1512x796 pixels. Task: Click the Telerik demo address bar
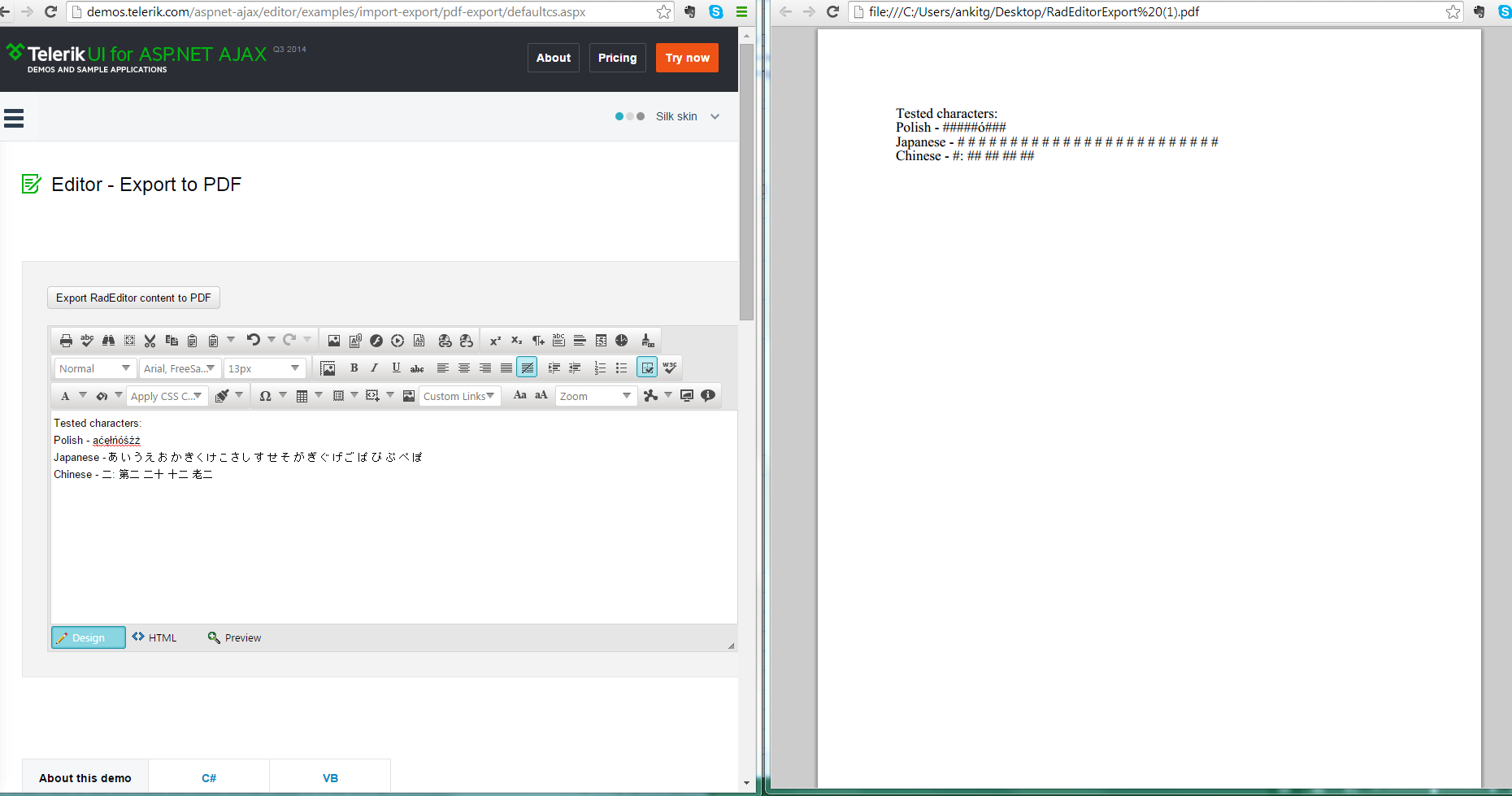[x=371, y=11]
